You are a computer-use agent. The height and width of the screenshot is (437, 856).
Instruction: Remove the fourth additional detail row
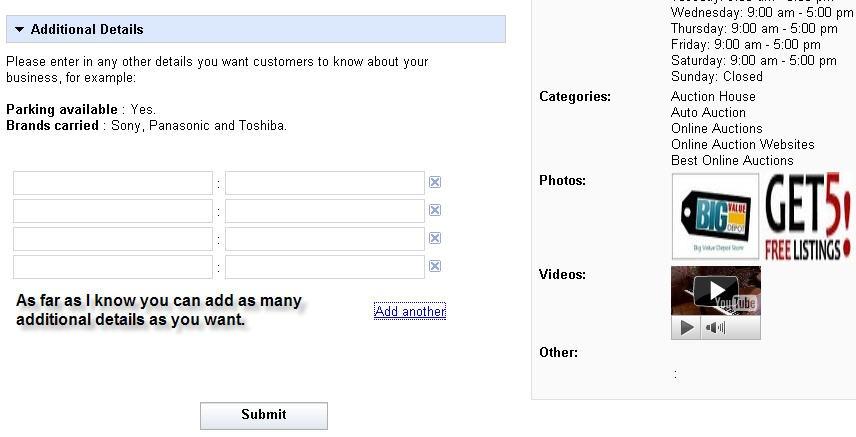click(x=435, y=266)
